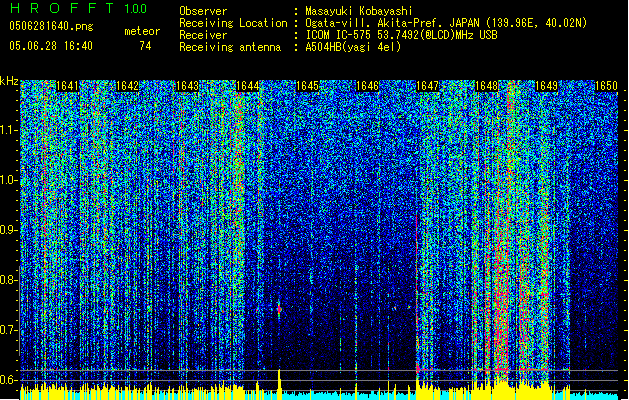The height and width of the screenshot is (400, 629).
Task: Click the meteor label
Action: tap(142, 31)
